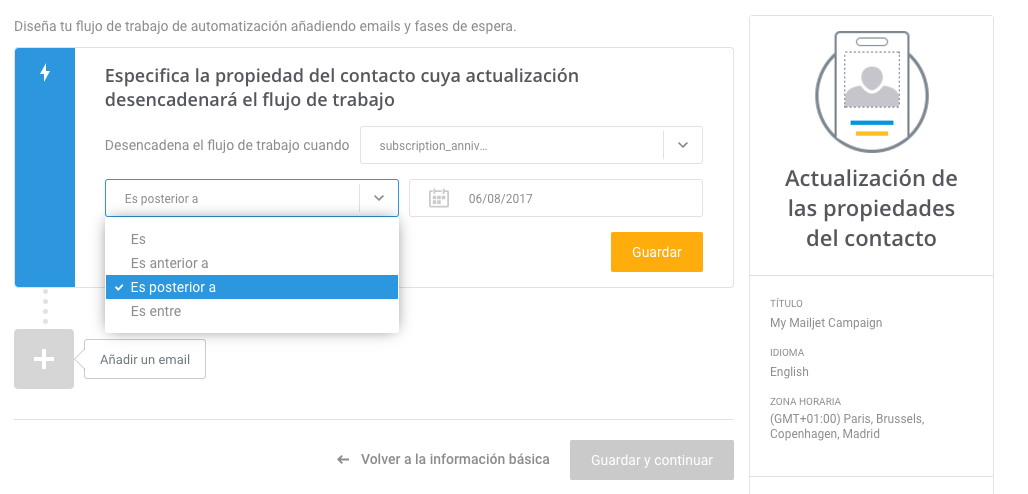Click the contact badge illustration
This screenshot has height=494, width=1028.
871,93
